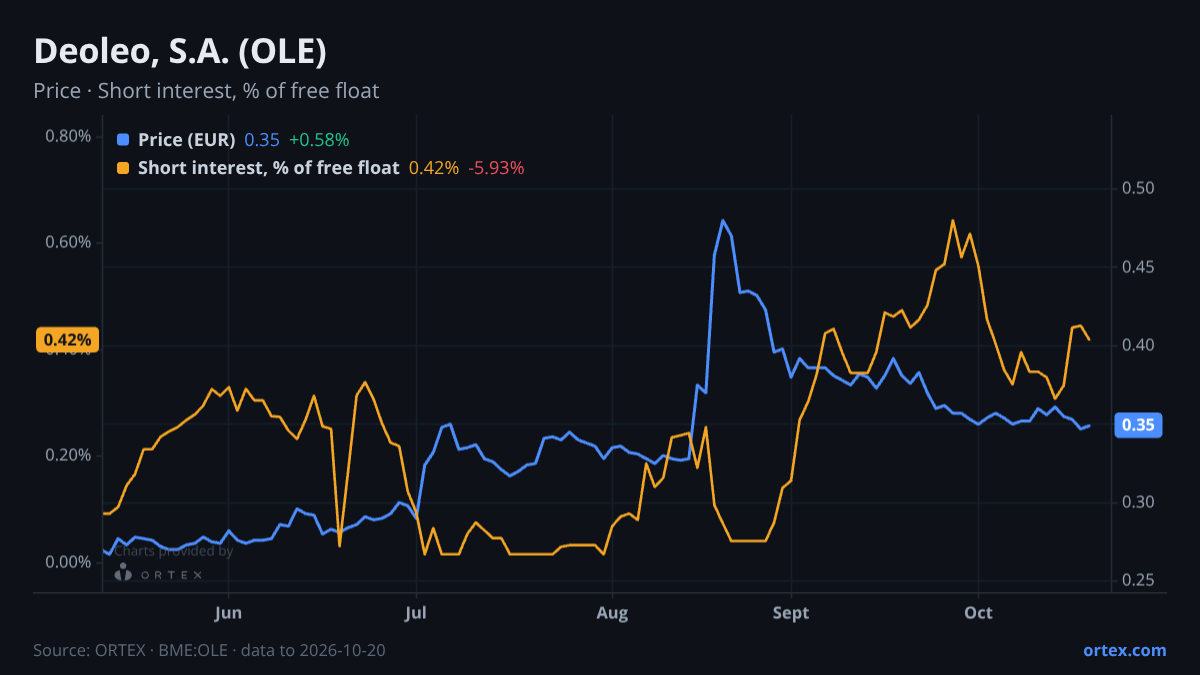The width and height of the screenshot is (1200, 675).
Task: Click the Oct x-axis label
Action: [979, 612]
